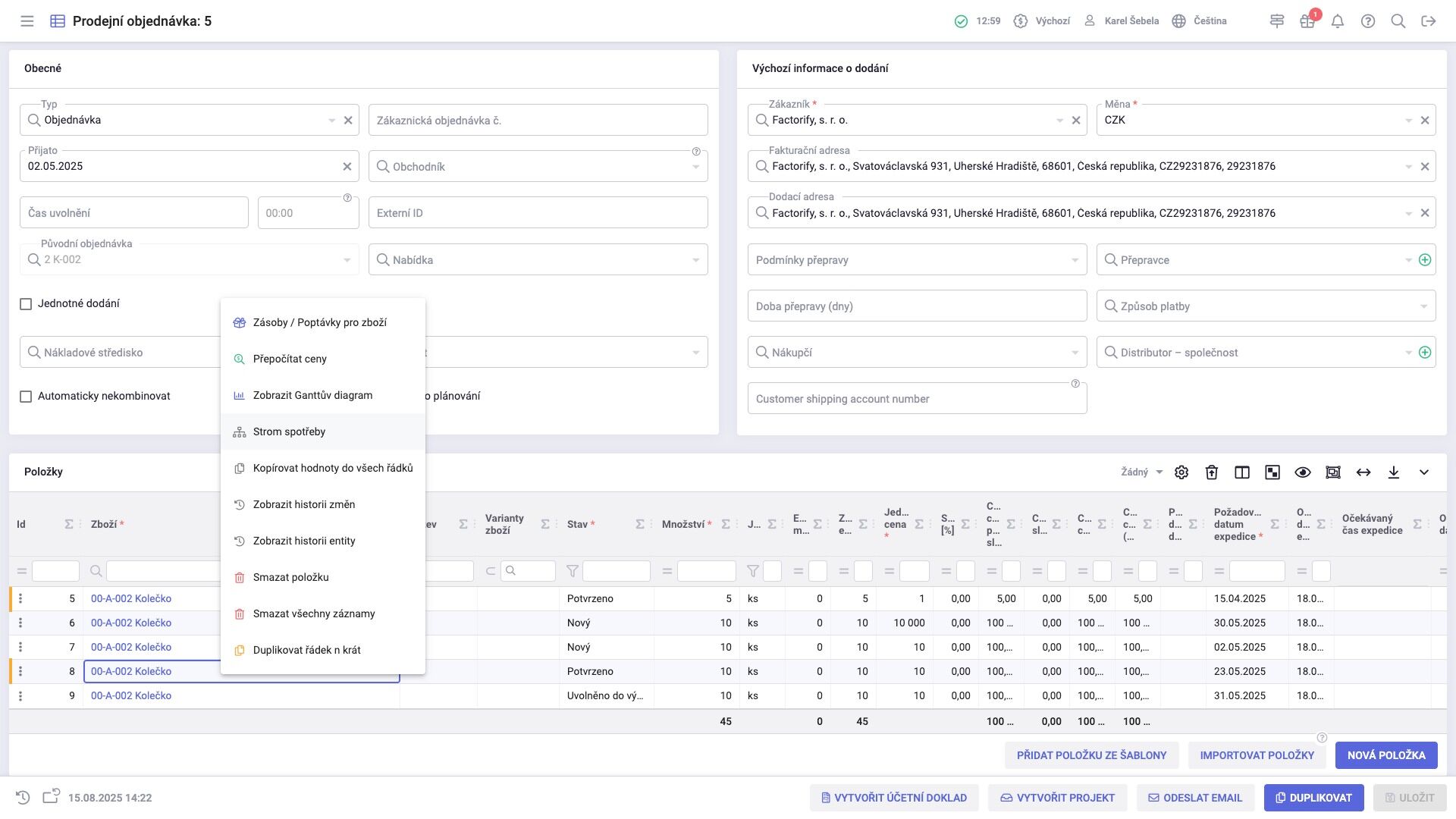Open the Položky table settings gear
Screen dimensions: 1456x819
pos(1181,472)
